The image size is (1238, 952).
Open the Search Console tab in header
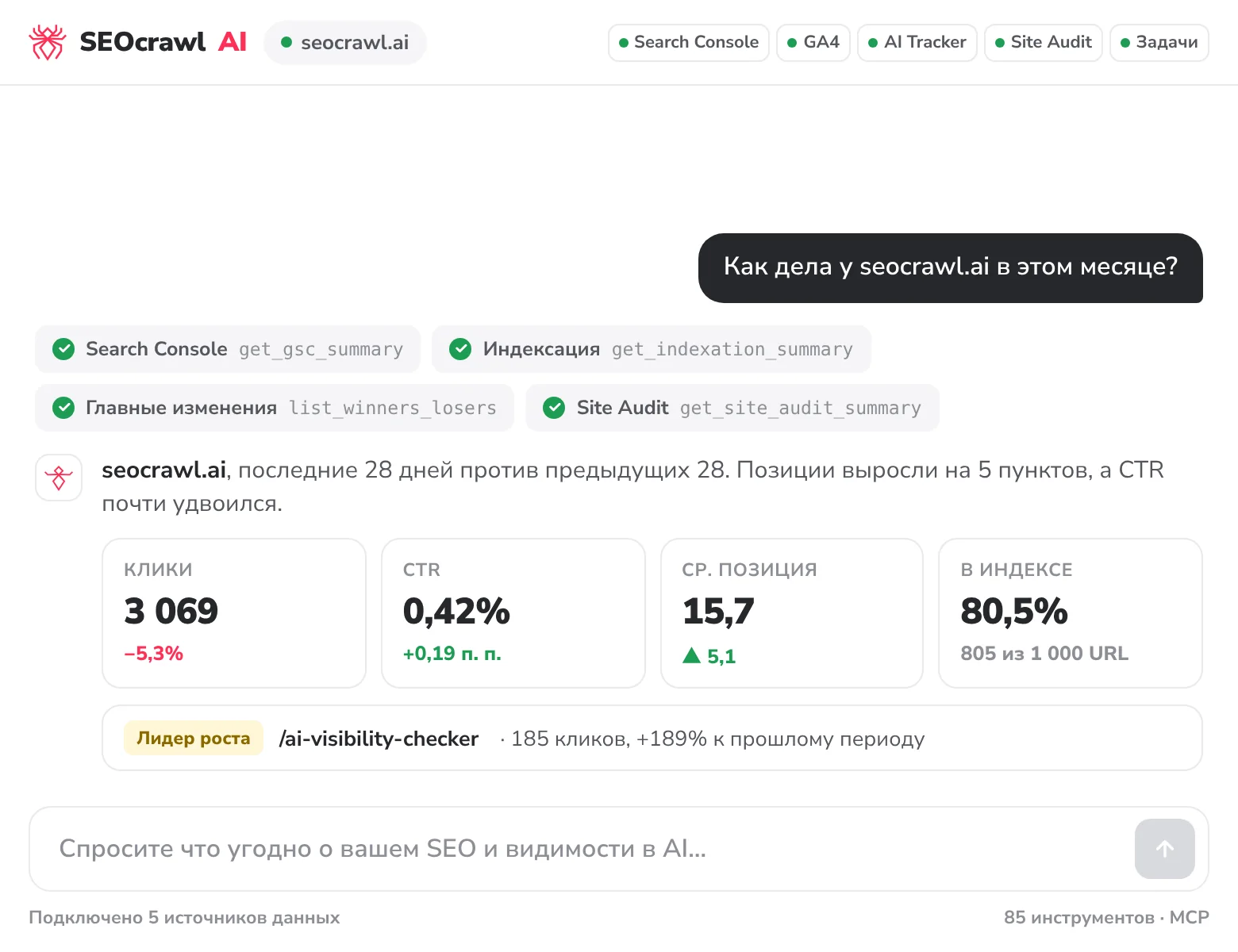click(x=689, y=42)
